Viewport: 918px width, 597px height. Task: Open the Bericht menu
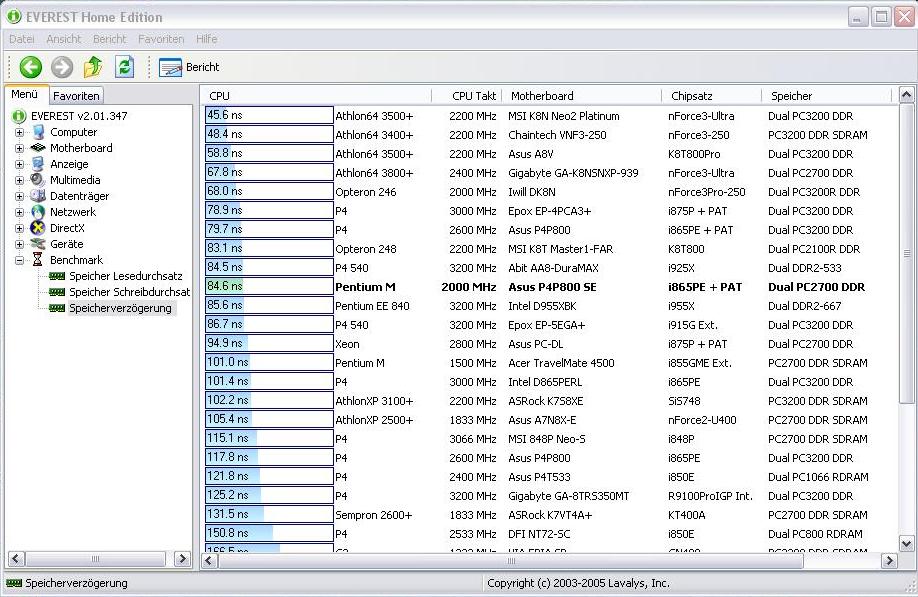(109, 39)
